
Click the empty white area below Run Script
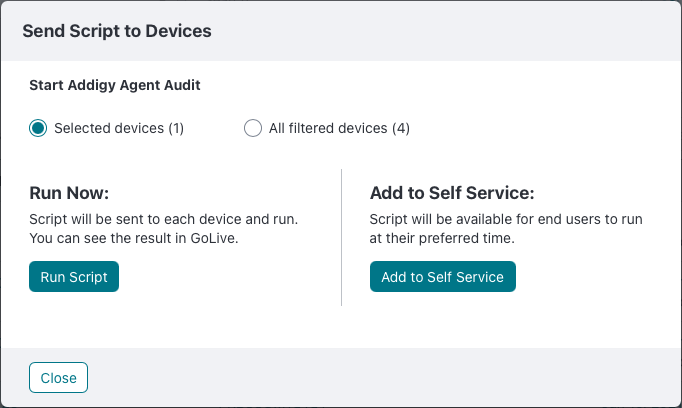[174, 322]
